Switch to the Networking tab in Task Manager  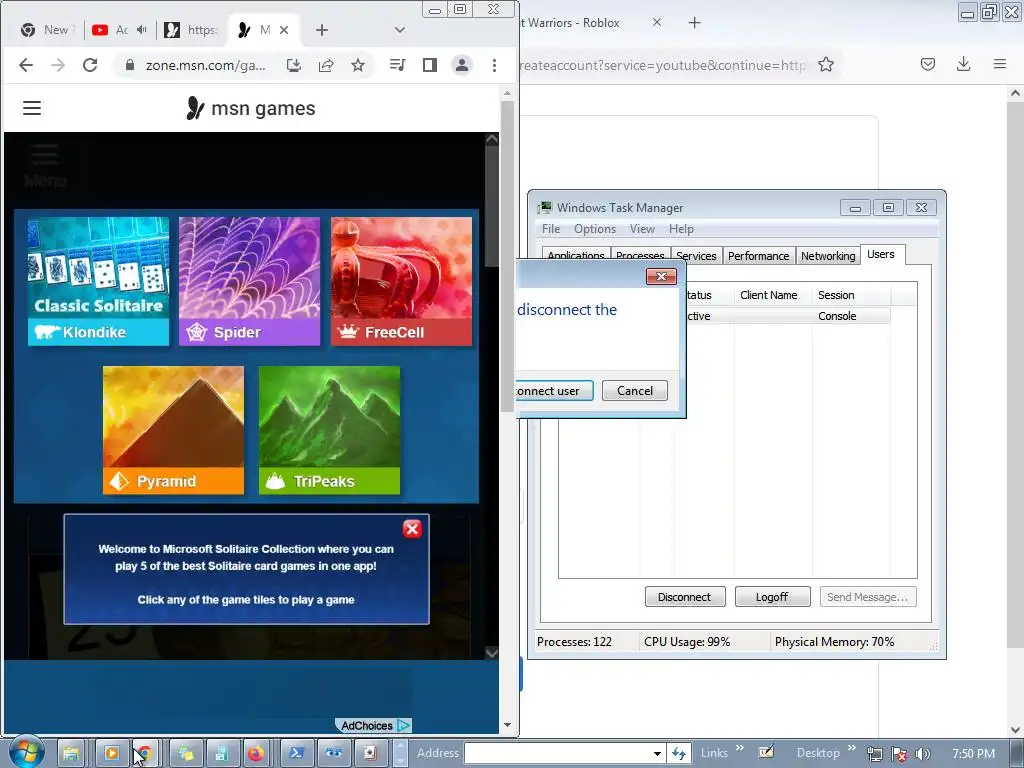point(827,256)
